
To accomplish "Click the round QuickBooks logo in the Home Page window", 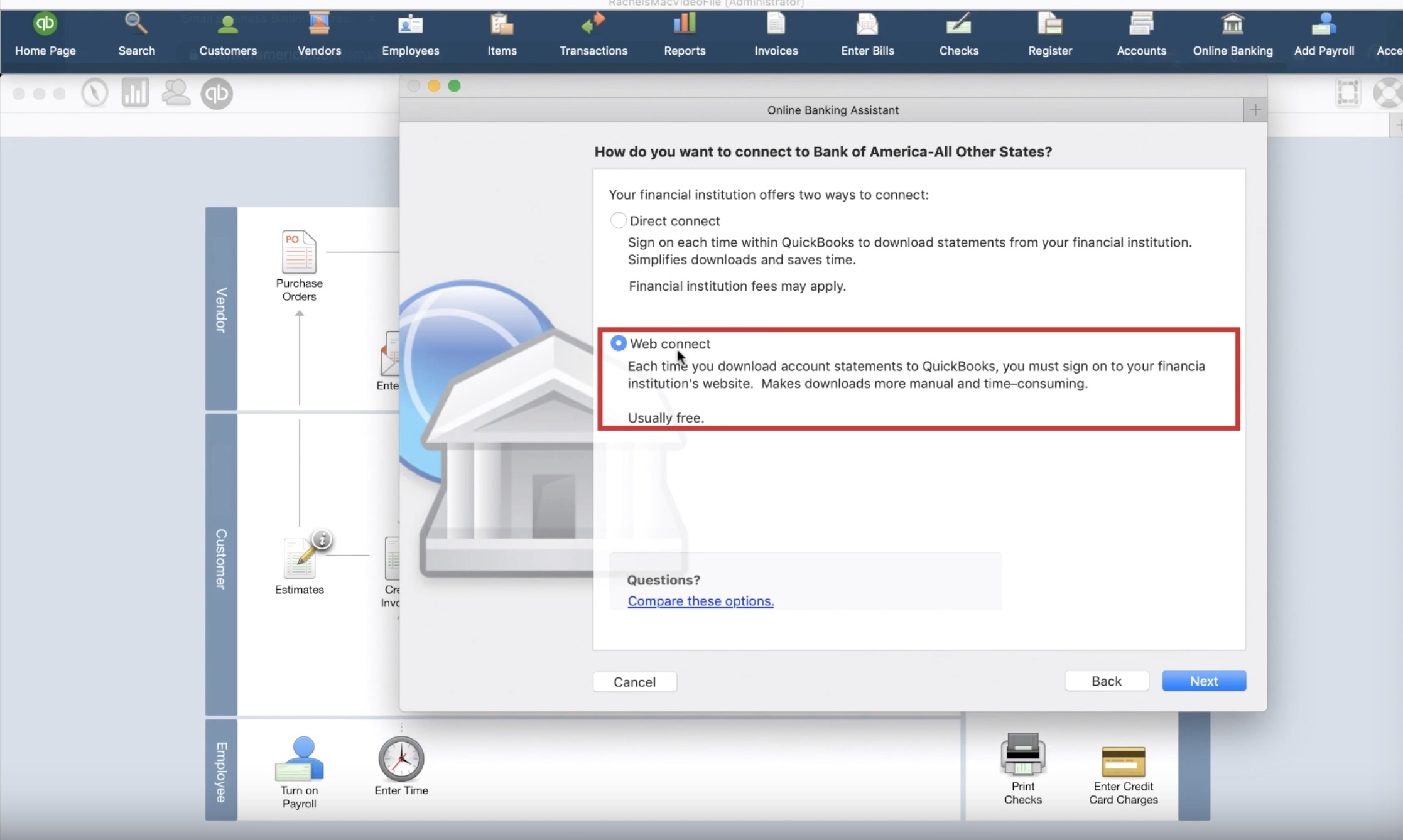I will click(217, 94).
